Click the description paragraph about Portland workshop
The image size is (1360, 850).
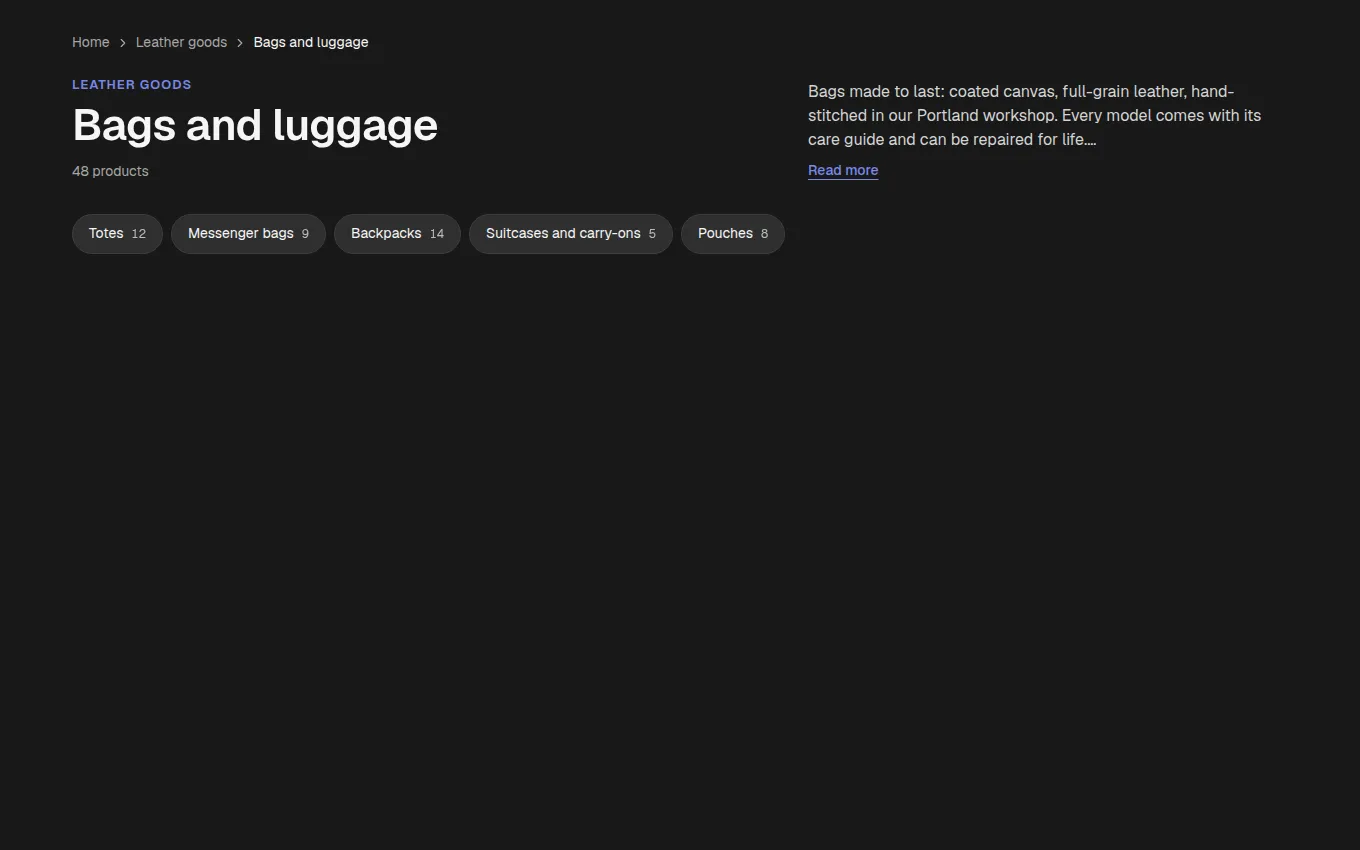click(1035, 115)
